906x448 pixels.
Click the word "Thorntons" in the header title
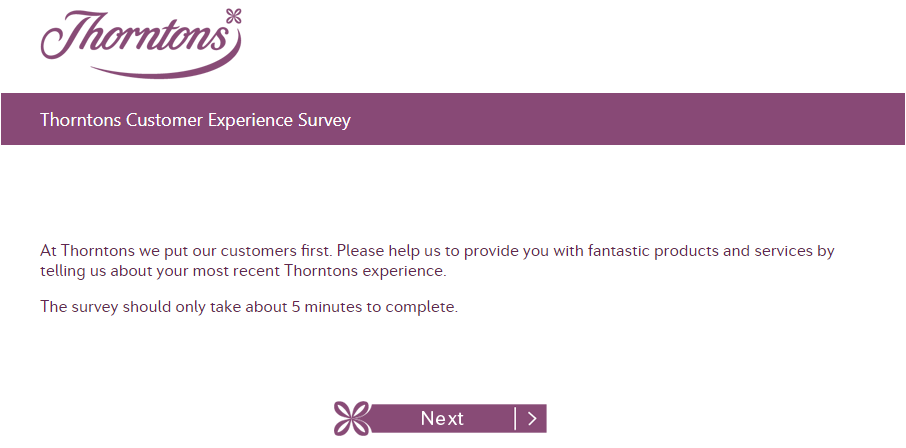pyautogui.click(x=81, y=120)
